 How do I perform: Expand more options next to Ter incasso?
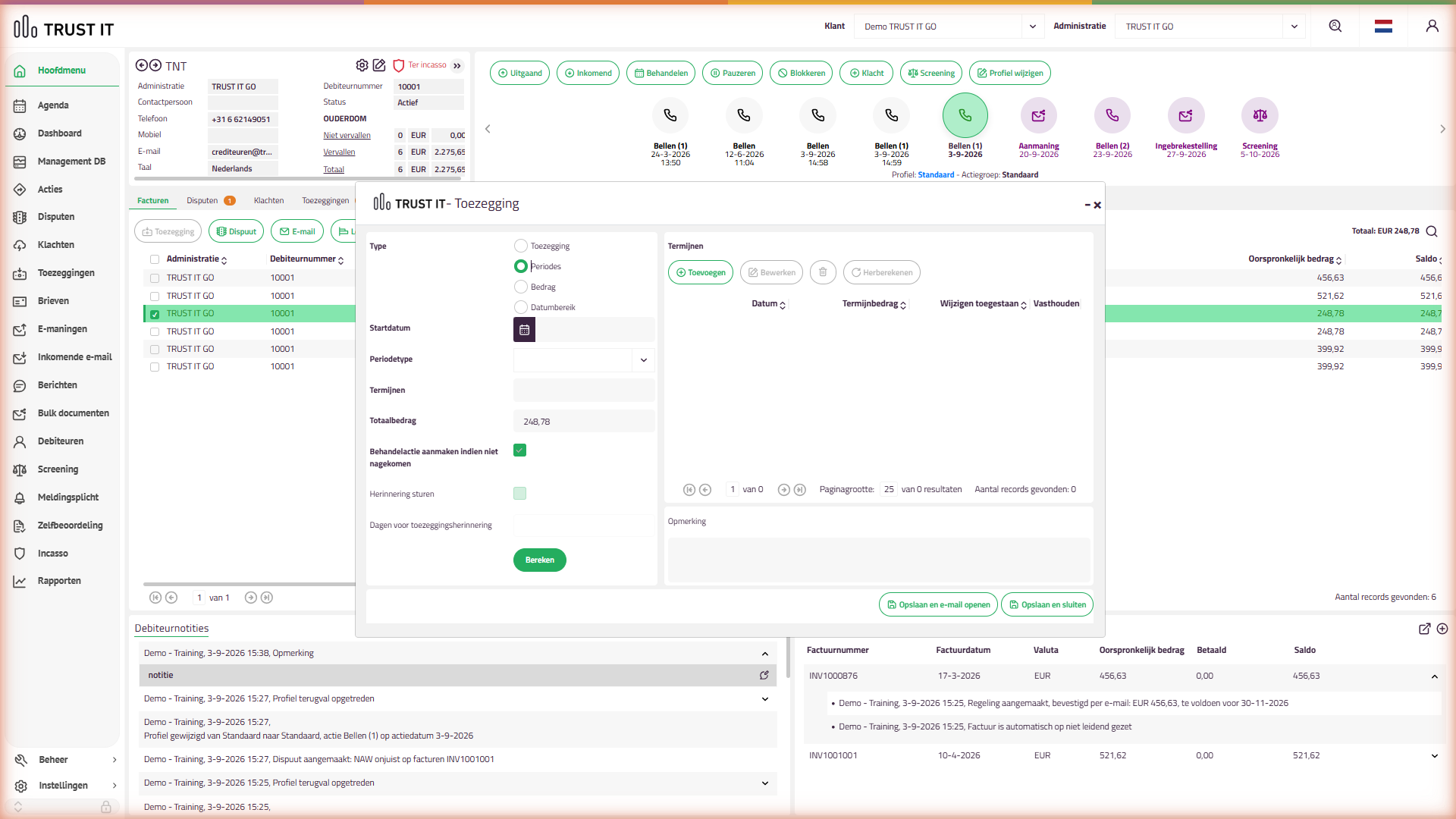(x=457, y=66)
